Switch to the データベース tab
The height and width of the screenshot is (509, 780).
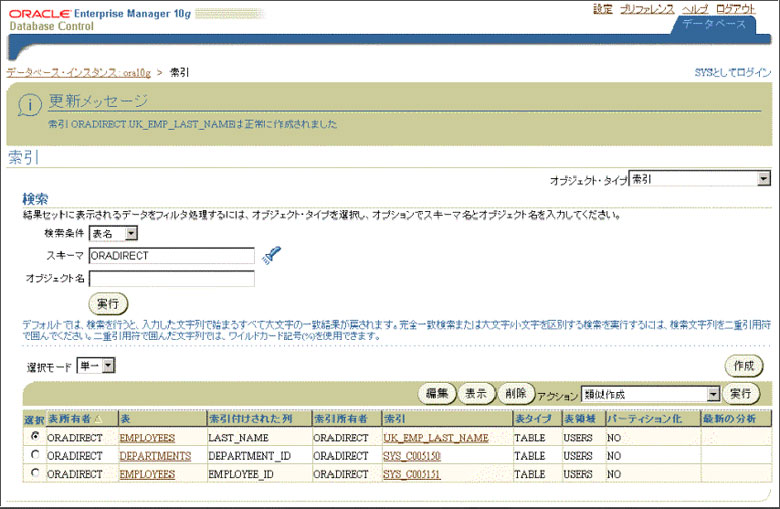714,24
